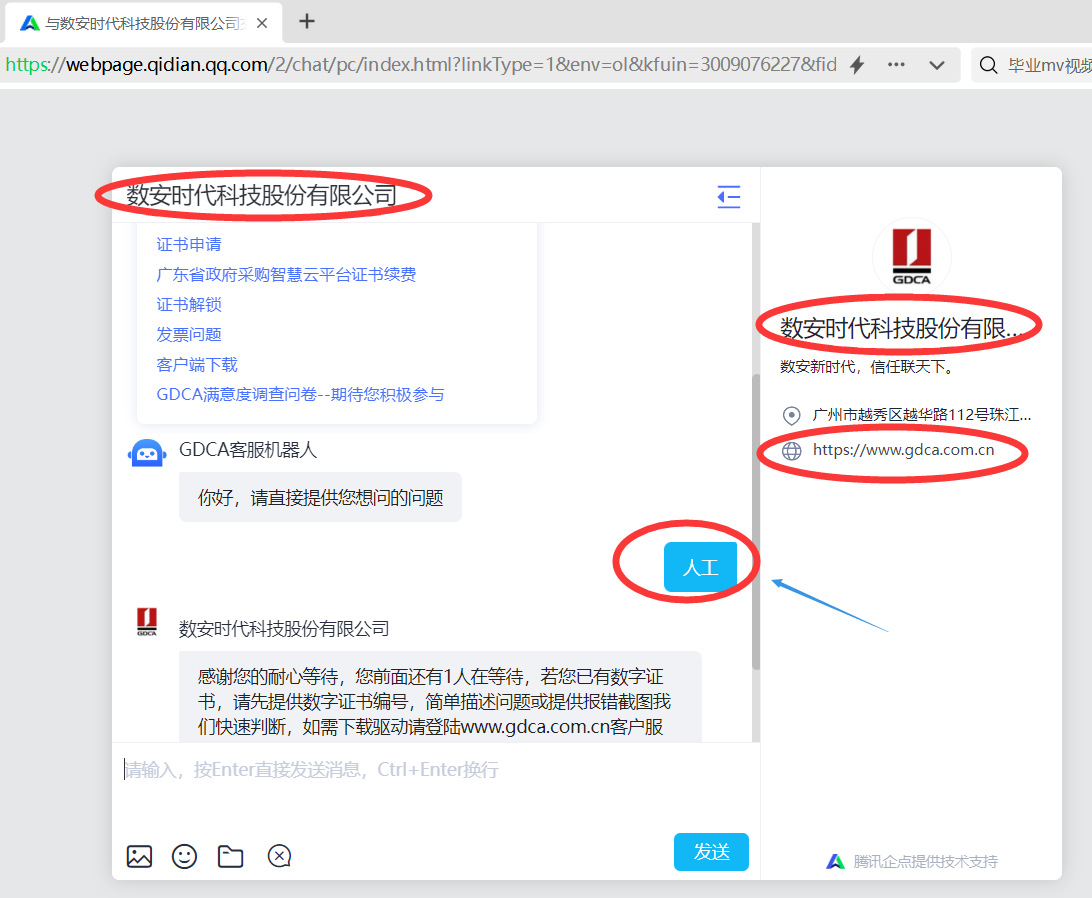1092x898 pixels.
Task: Click the file folder attachment icon
Action: (231, 856)
